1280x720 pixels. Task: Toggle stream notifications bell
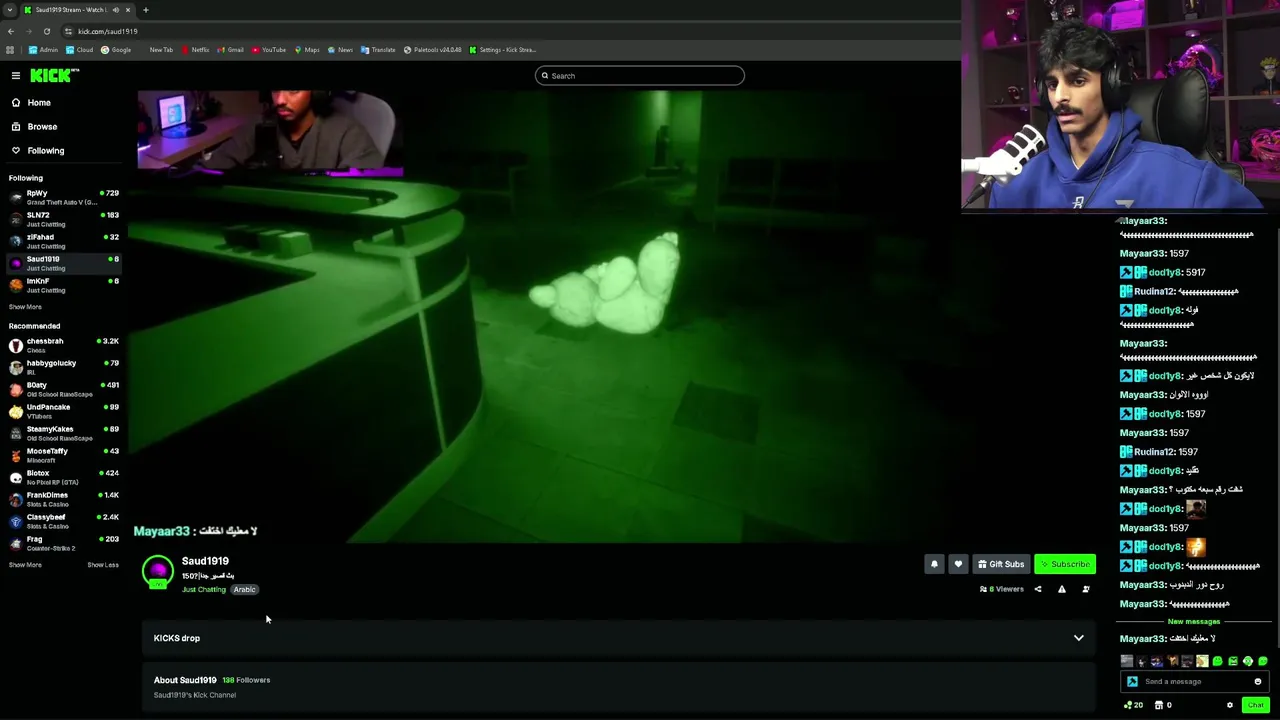[x=934, y=564]
